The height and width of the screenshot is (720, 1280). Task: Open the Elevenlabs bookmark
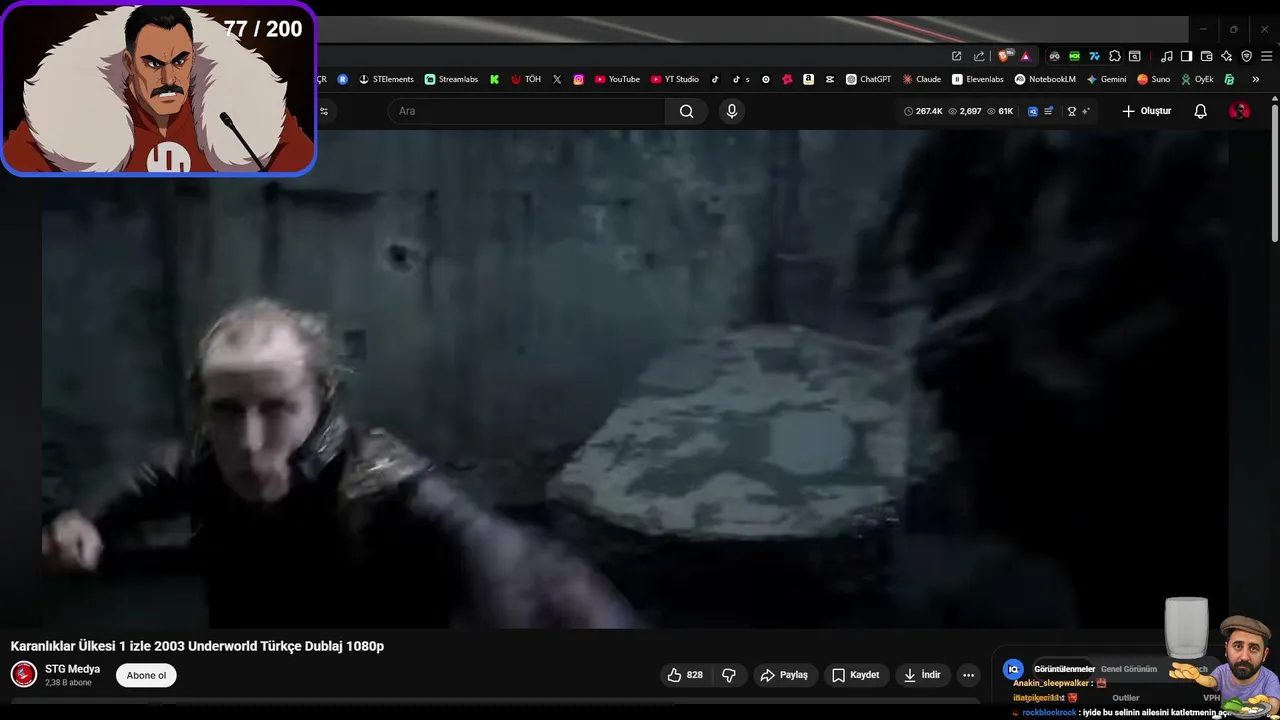(x=977, y=79)
